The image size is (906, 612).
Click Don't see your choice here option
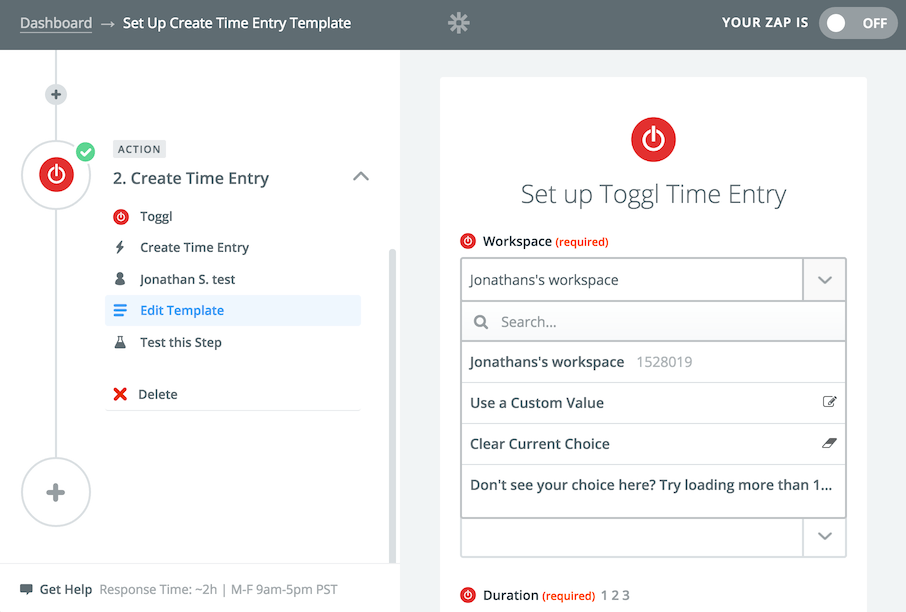point(653,485)
